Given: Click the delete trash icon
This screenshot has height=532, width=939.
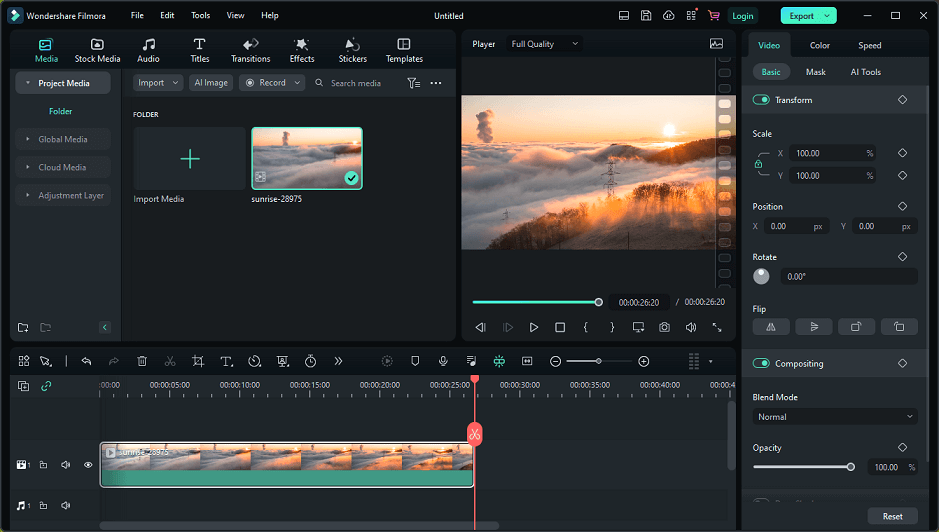Looking at the screenshot, I should (142, 361).
